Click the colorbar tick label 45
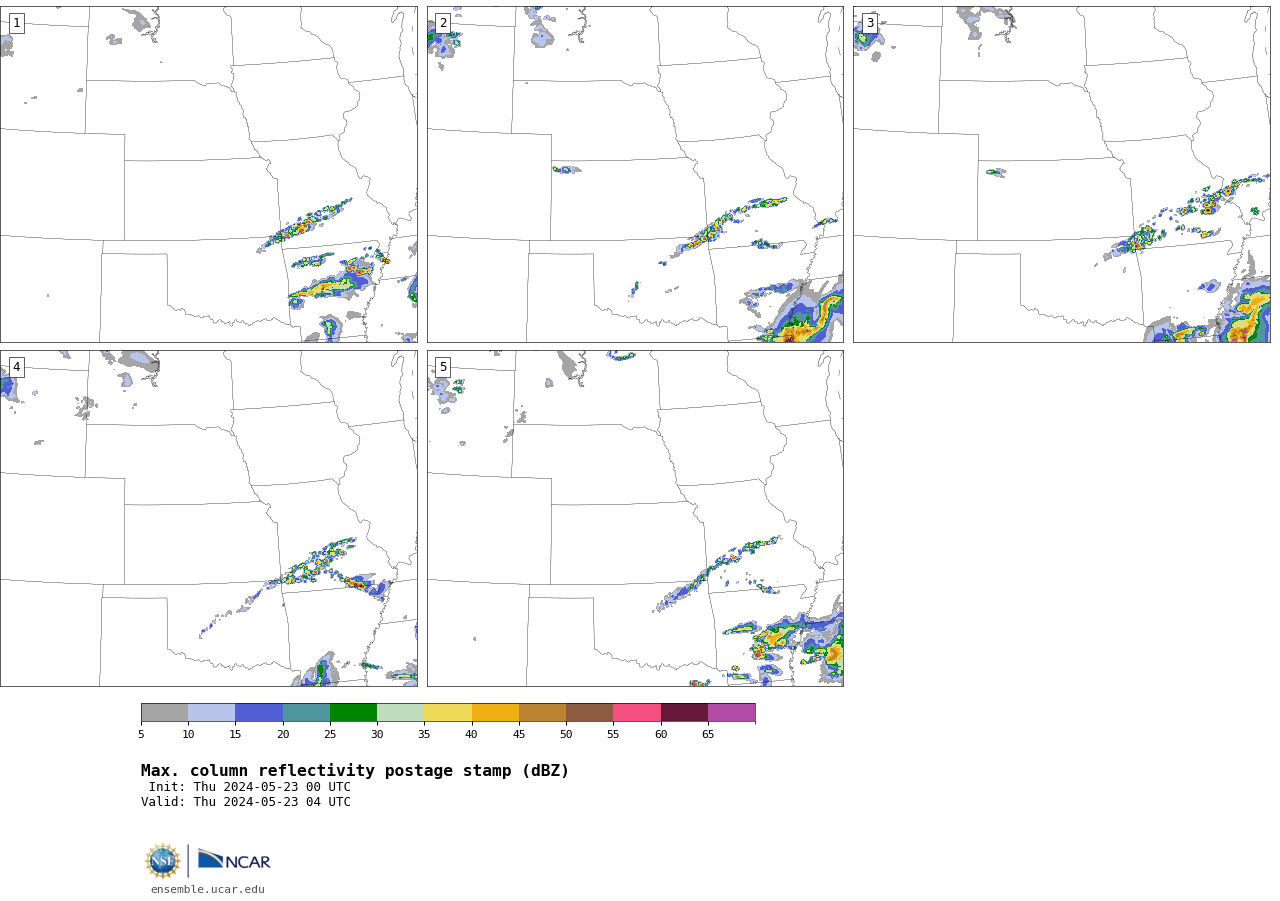This screenshot has width=1280, height=901. [519, 735]
